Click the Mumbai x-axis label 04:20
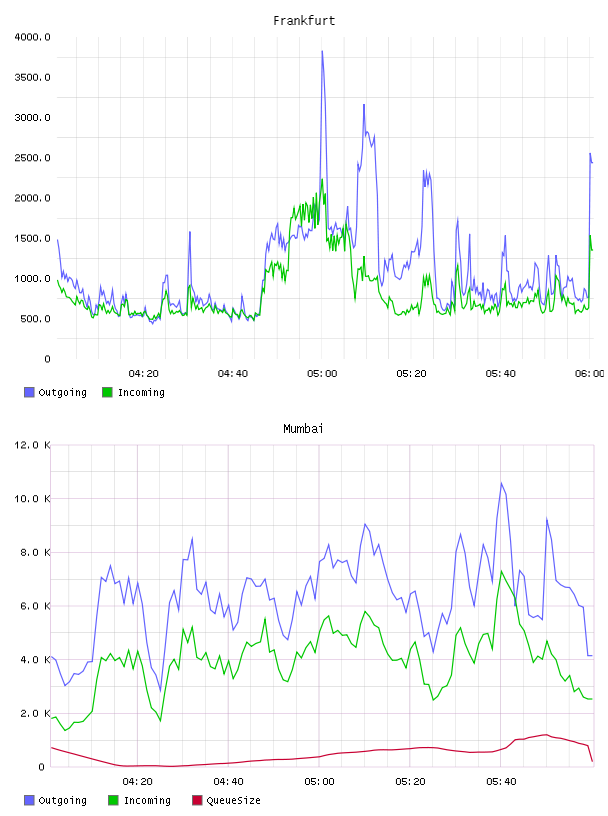The image size is (608, 816). coord(137,782)
